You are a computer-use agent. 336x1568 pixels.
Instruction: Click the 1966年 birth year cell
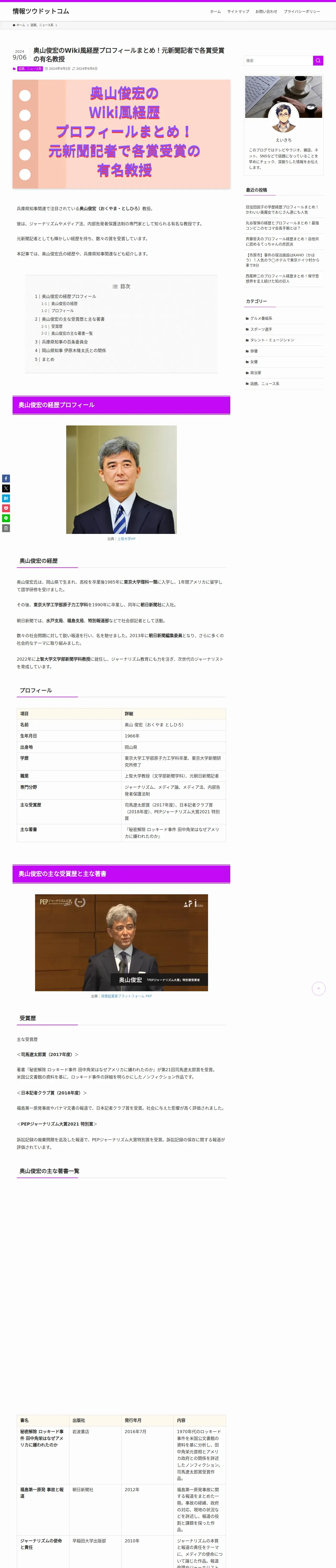(x=174, y=736)
